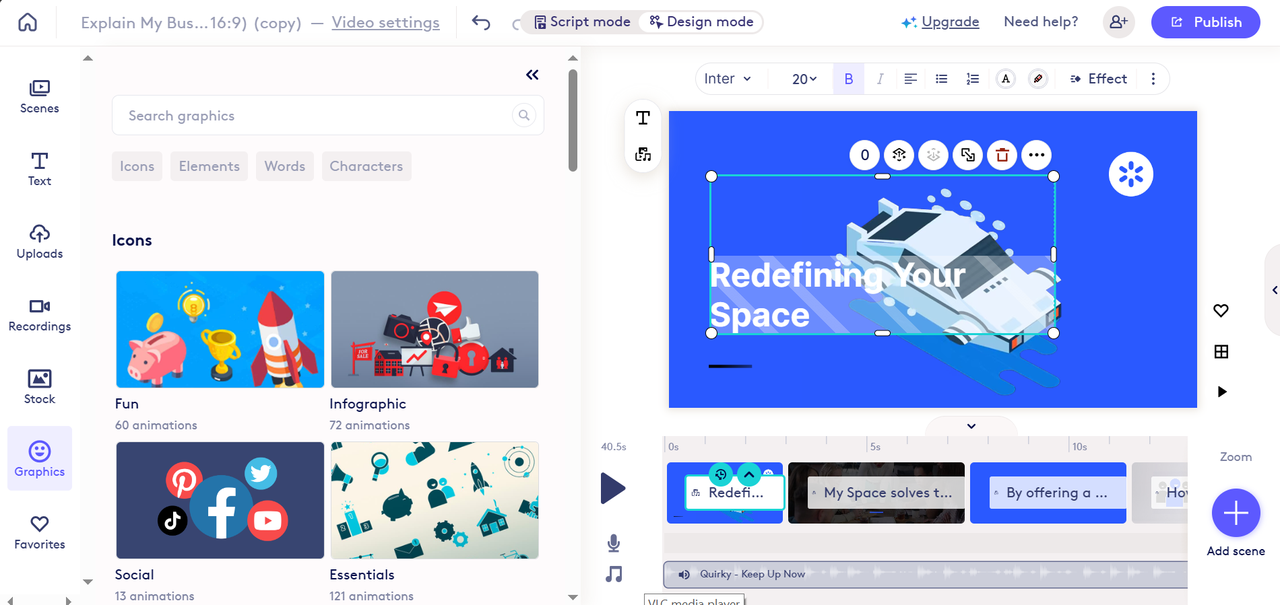The height and width of the screenshot is (605, 1280).
Task: Filter graphics by Words
Action: pyautogui.click(x=285, y=166)
